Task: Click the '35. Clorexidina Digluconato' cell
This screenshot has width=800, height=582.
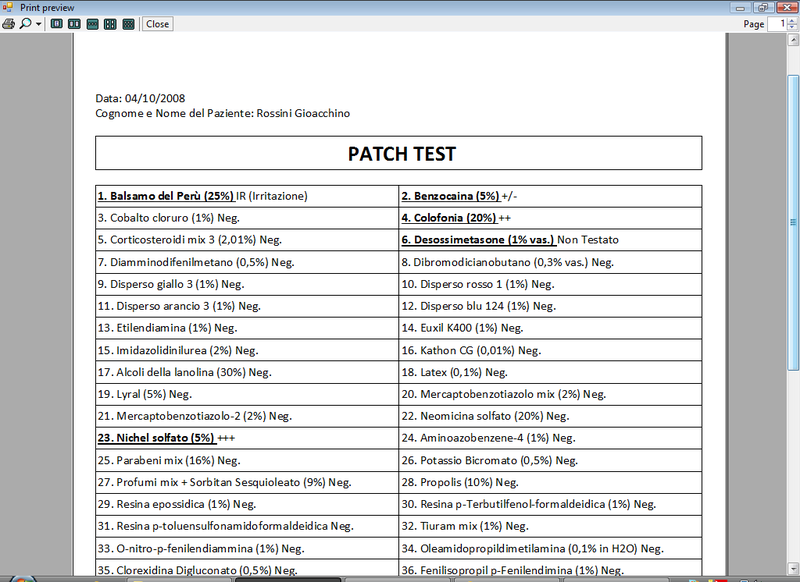Action: click(247, 568)
